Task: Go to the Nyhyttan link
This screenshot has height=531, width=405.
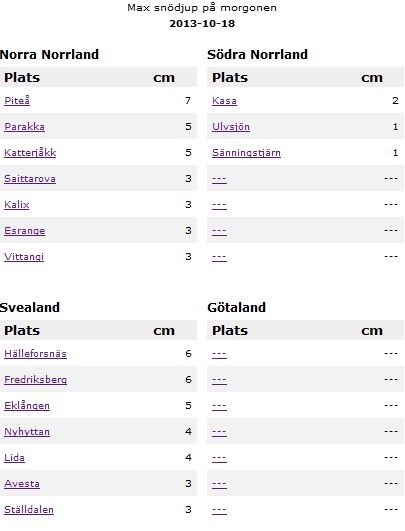Action: click(x=27, y=432)
